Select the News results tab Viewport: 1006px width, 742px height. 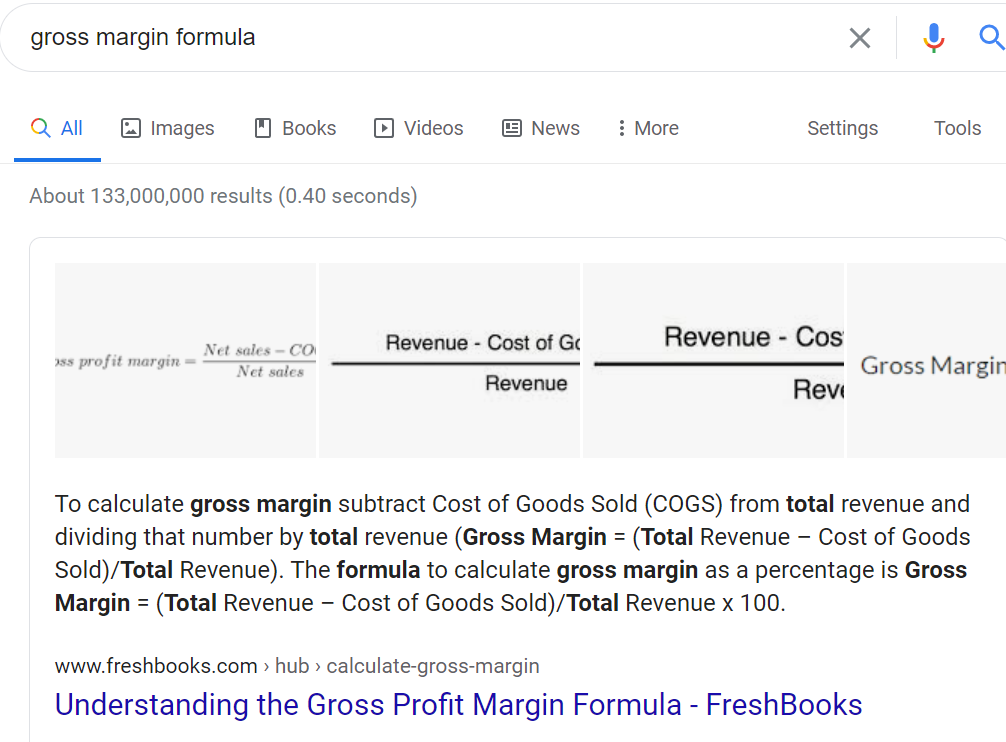(x=541, y=128)
